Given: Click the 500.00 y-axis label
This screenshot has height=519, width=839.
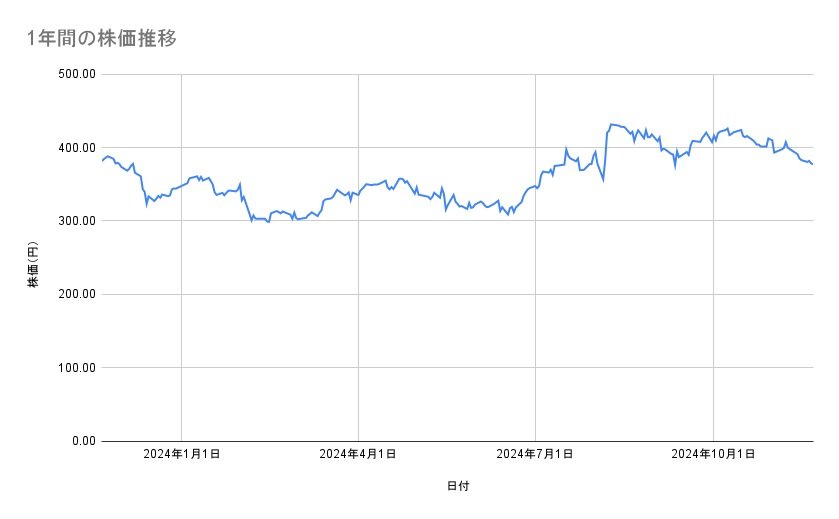Looking at the screenshot, I should click(75, 74).
